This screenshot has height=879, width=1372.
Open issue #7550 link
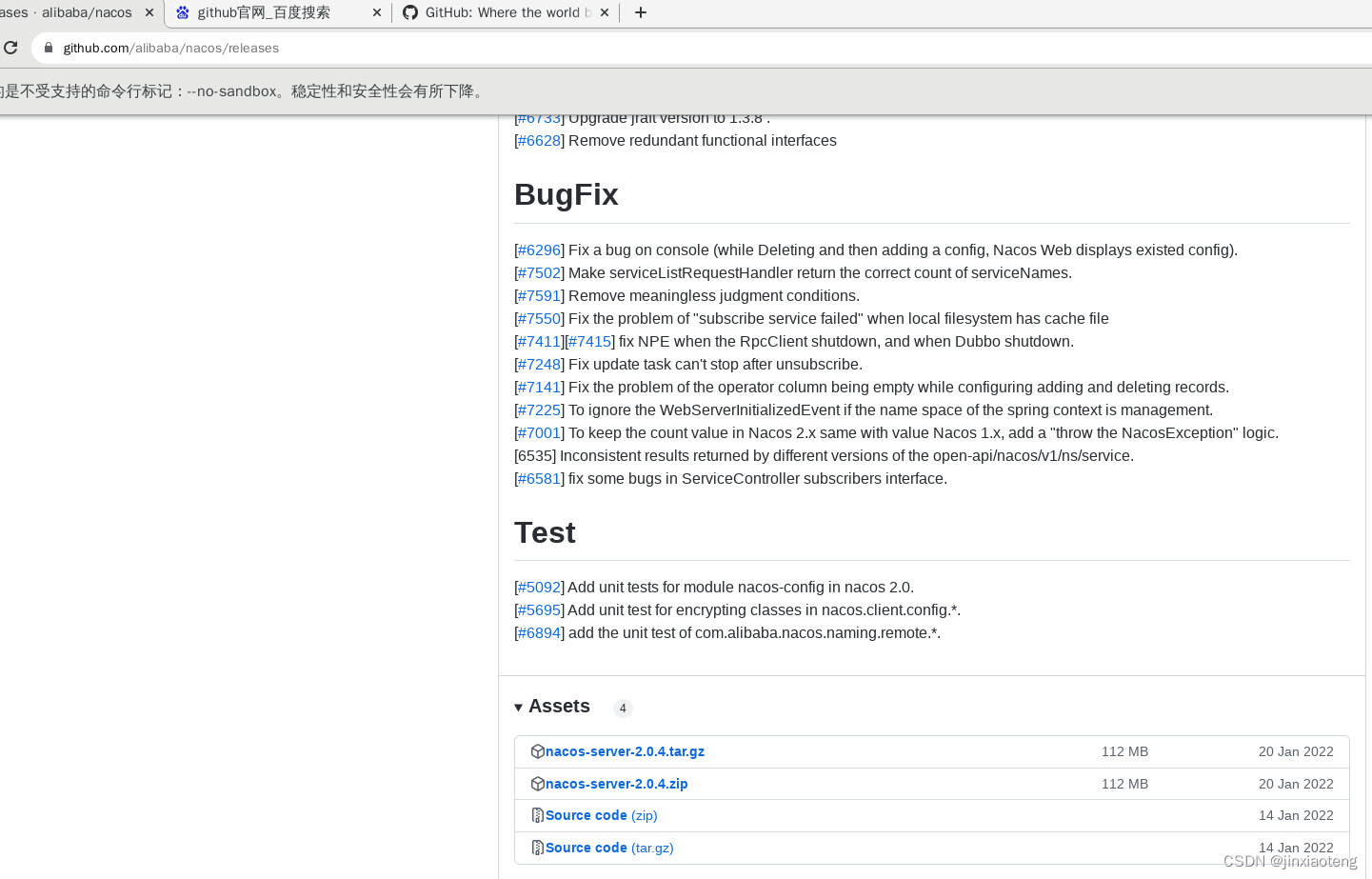click(x=539, y=318)
